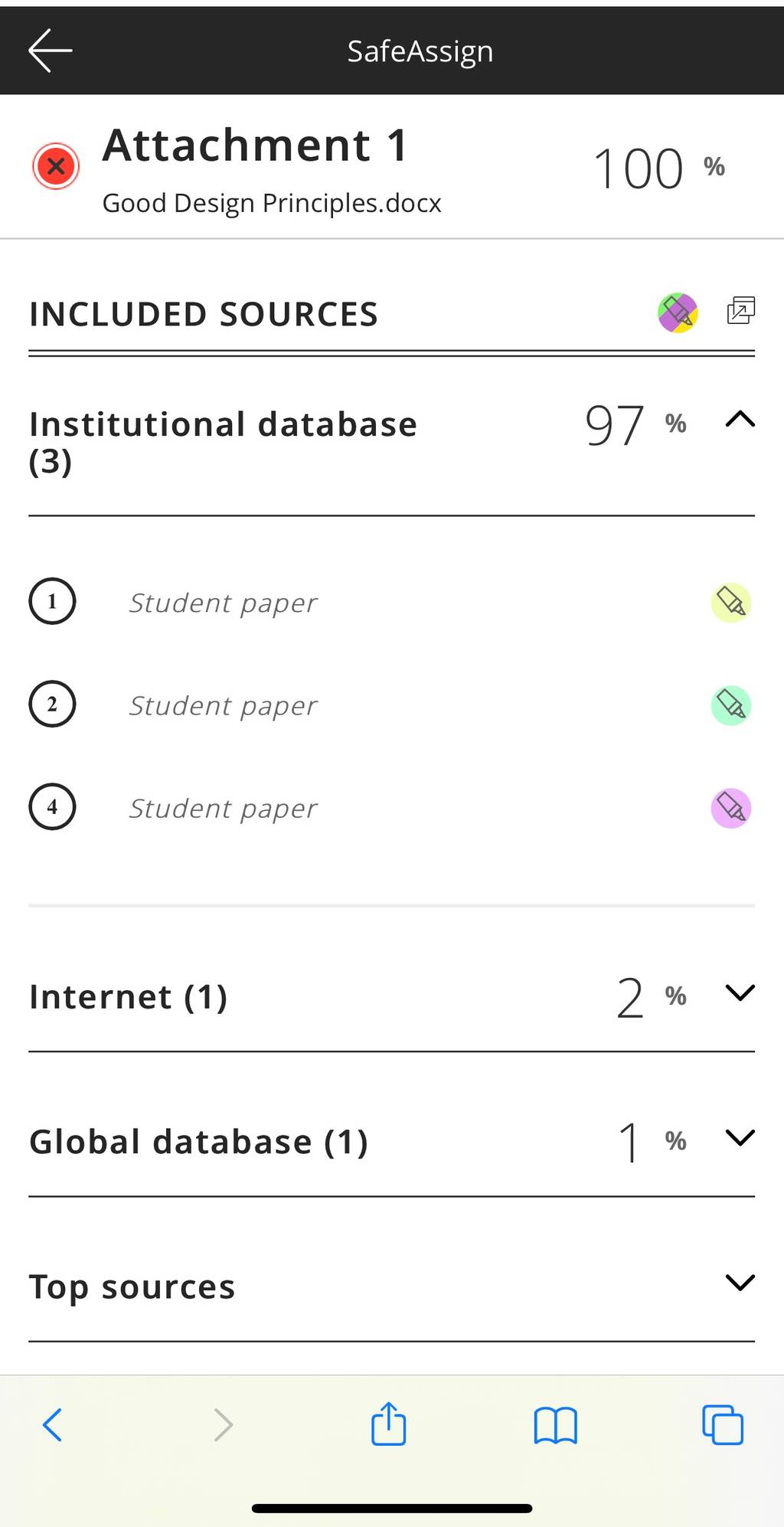Open the browser tabs overview icon
The height and width of the screenshot is (1527, 784).
(723, 1424)
